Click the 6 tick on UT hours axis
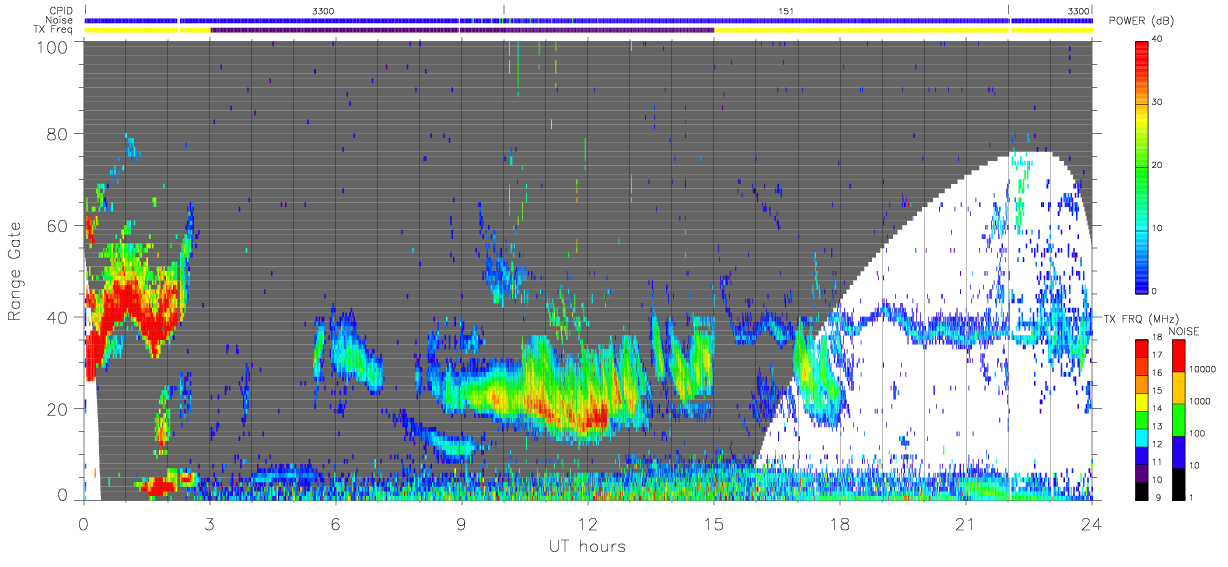The image size is (1228, 567). 336,522
